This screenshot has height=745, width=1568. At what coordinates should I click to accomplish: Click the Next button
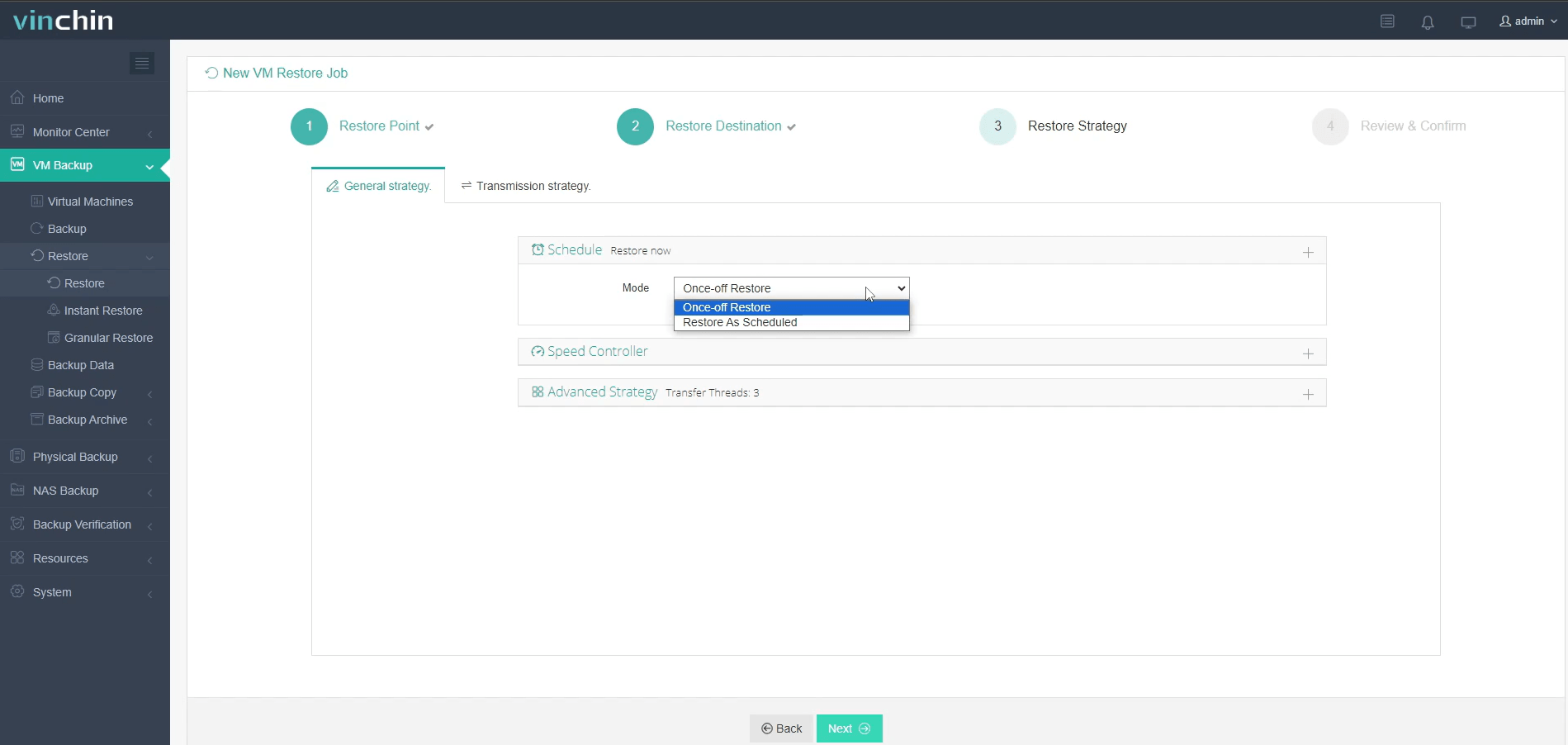(849, 728)
